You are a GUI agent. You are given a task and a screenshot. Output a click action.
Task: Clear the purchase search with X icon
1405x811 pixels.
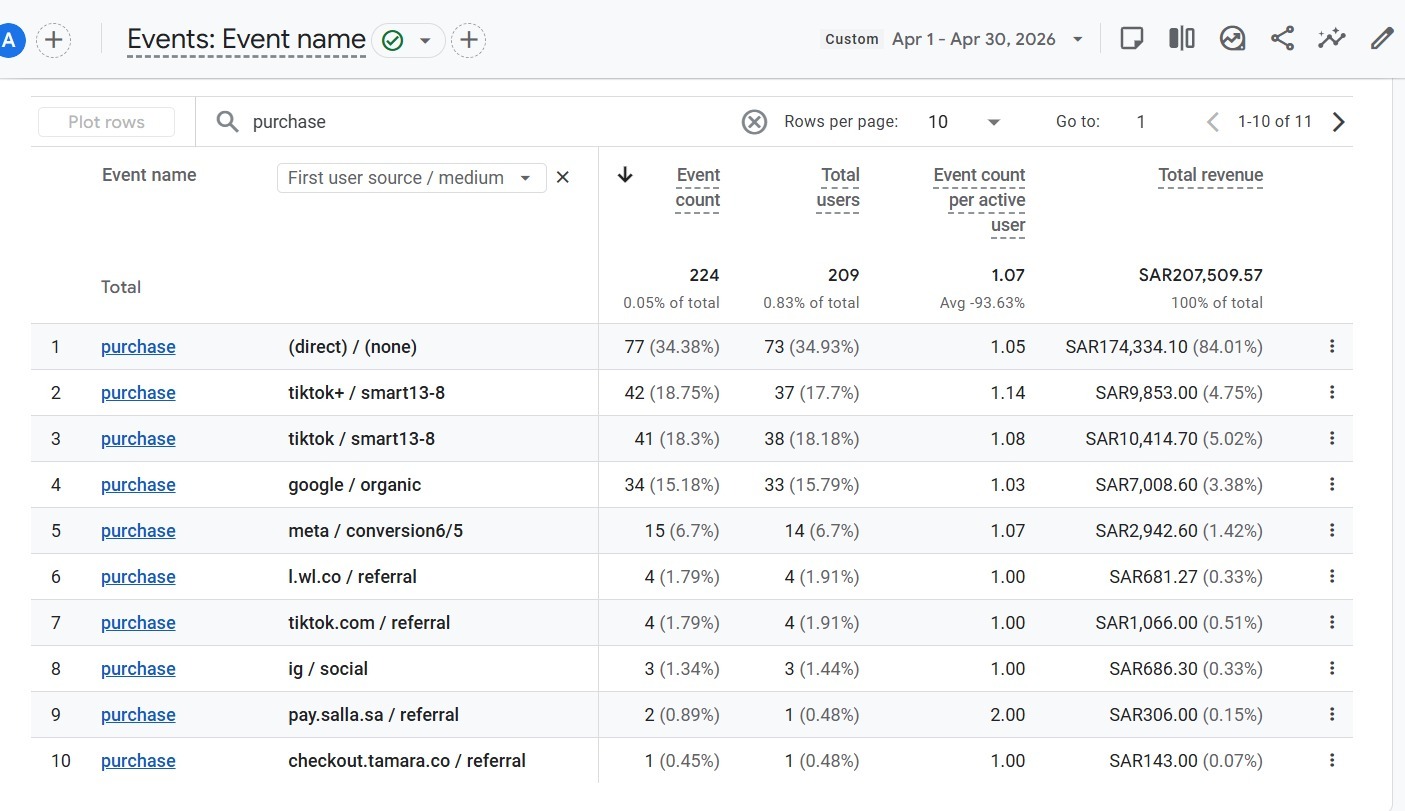(754, 122)
